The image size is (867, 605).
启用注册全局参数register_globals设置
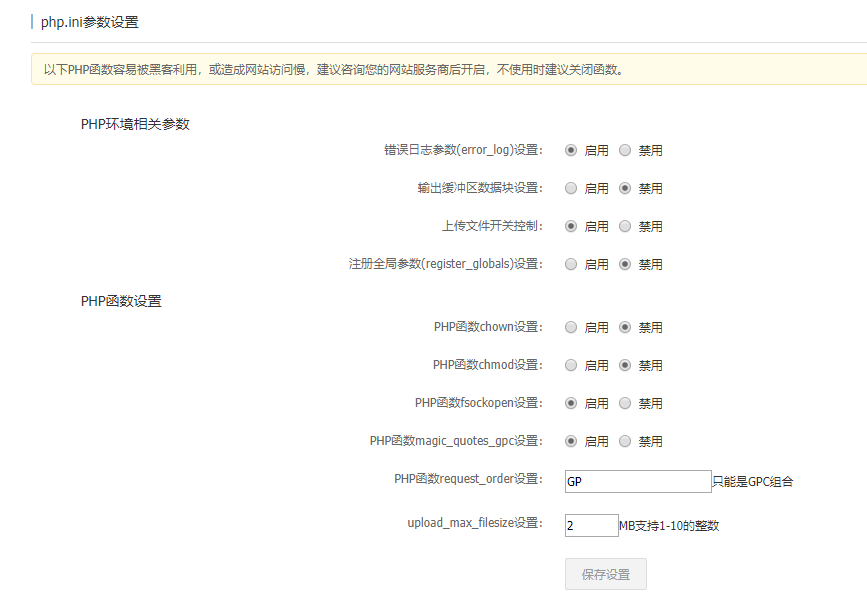tap(571, 264)
